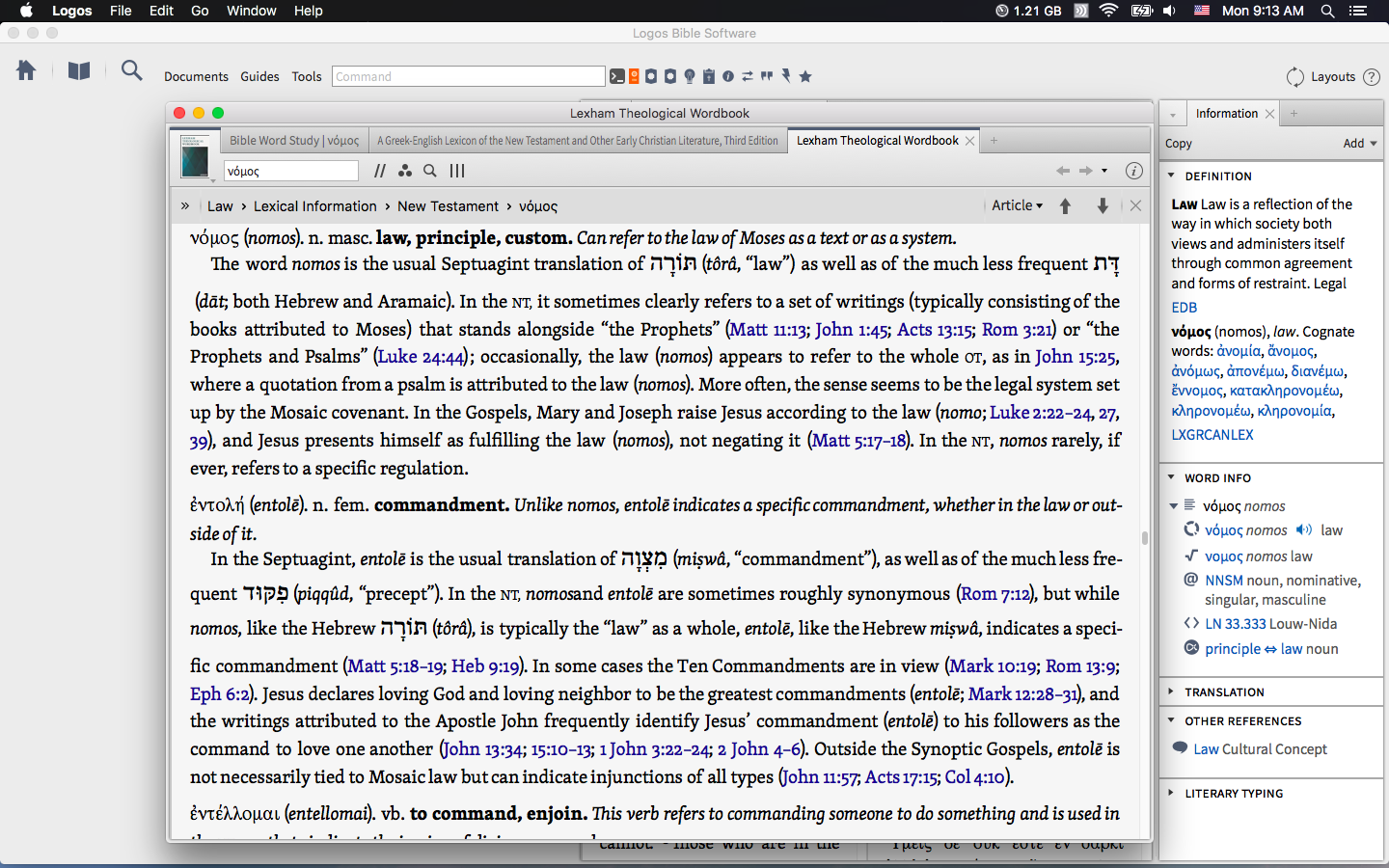Open the resource panel info icon
Image resolution: width=1389 pixels, height=868 pixels.
point(1134,171)
